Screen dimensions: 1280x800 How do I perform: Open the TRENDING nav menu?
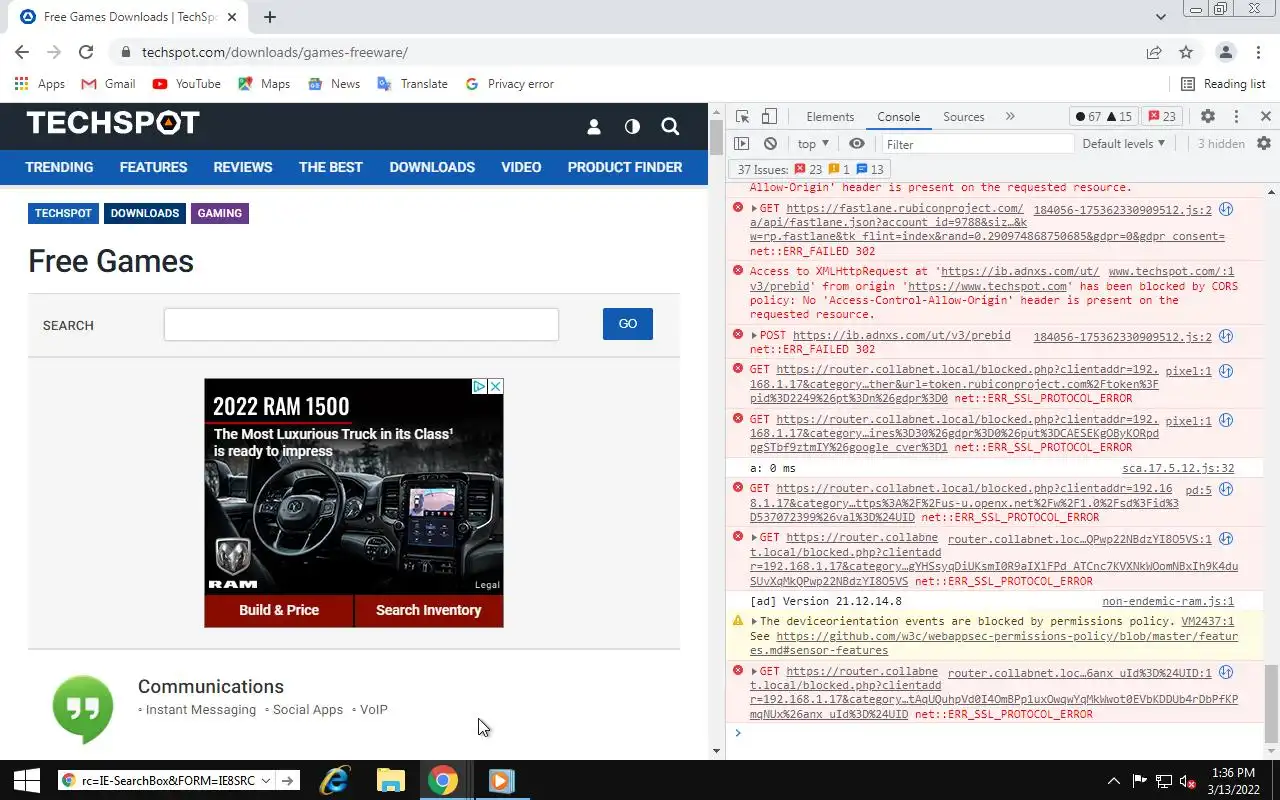click(x=59, y=167)
